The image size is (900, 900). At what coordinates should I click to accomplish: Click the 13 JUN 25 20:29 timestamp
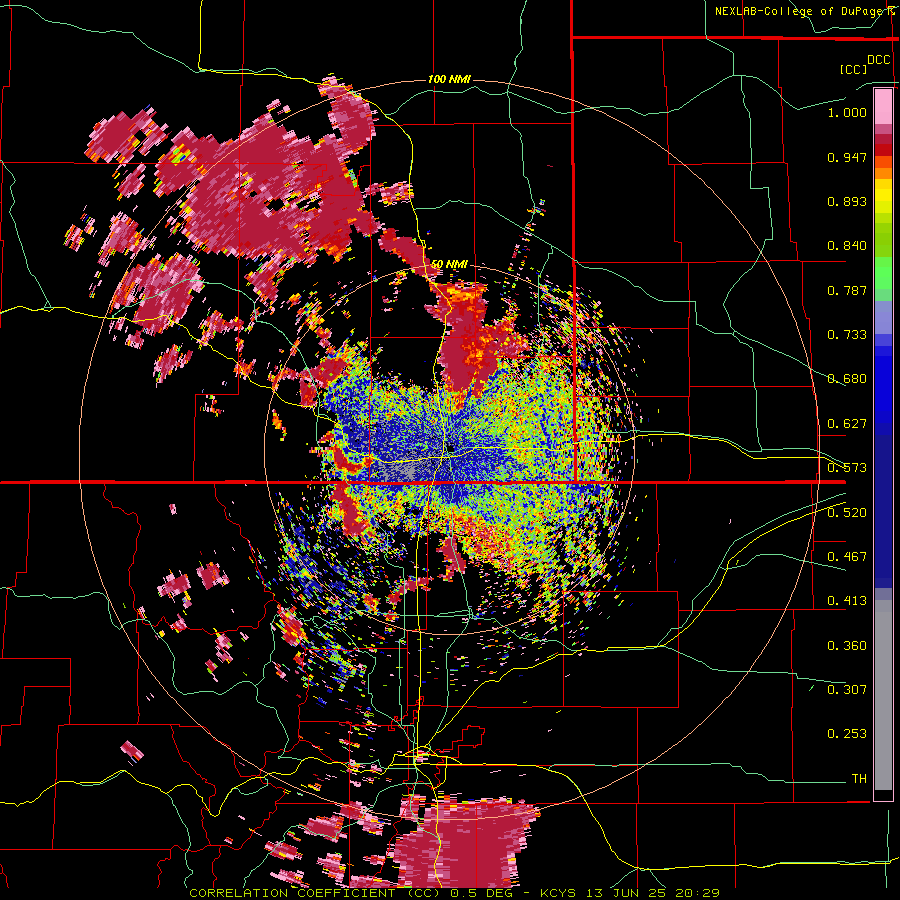pos(654,893)
